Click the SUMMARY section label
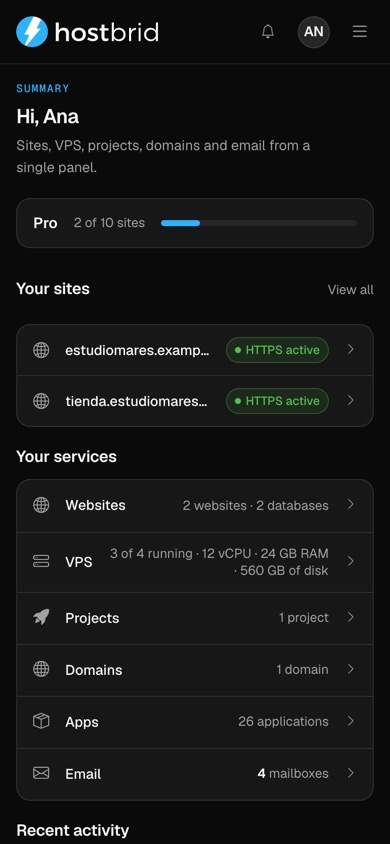390x844 pixels. coord(43,89)
